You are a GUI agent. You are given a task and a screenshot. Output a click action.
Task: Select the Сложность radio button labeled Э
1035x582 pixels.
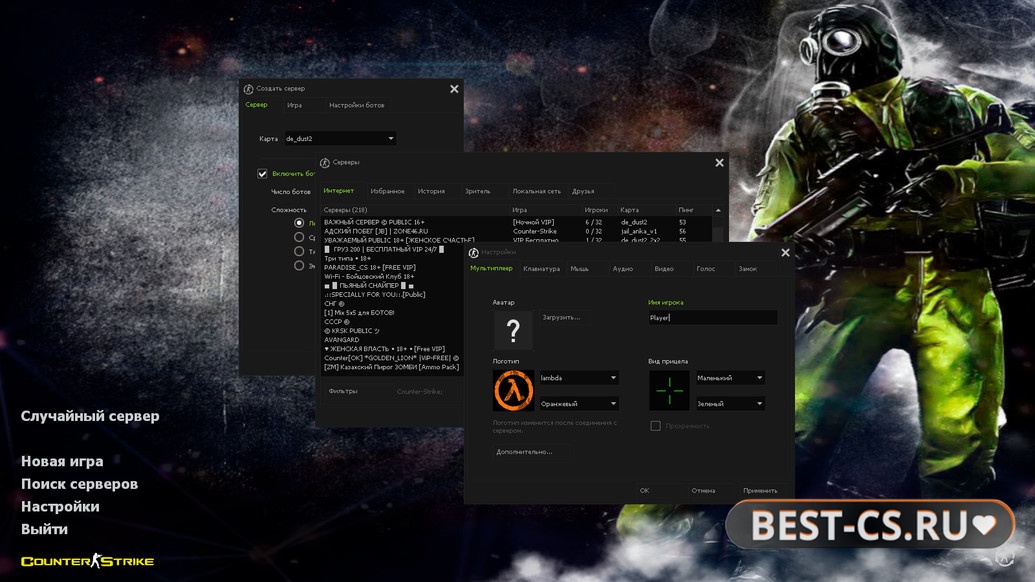299,265
